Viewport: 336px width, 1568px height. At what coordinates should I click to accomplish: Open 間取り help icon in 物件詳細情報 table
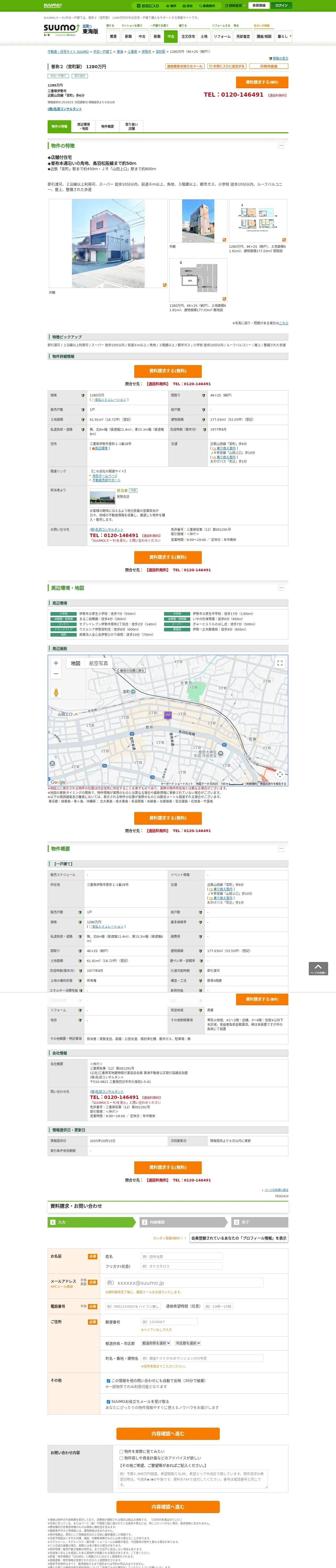(204, 395)
